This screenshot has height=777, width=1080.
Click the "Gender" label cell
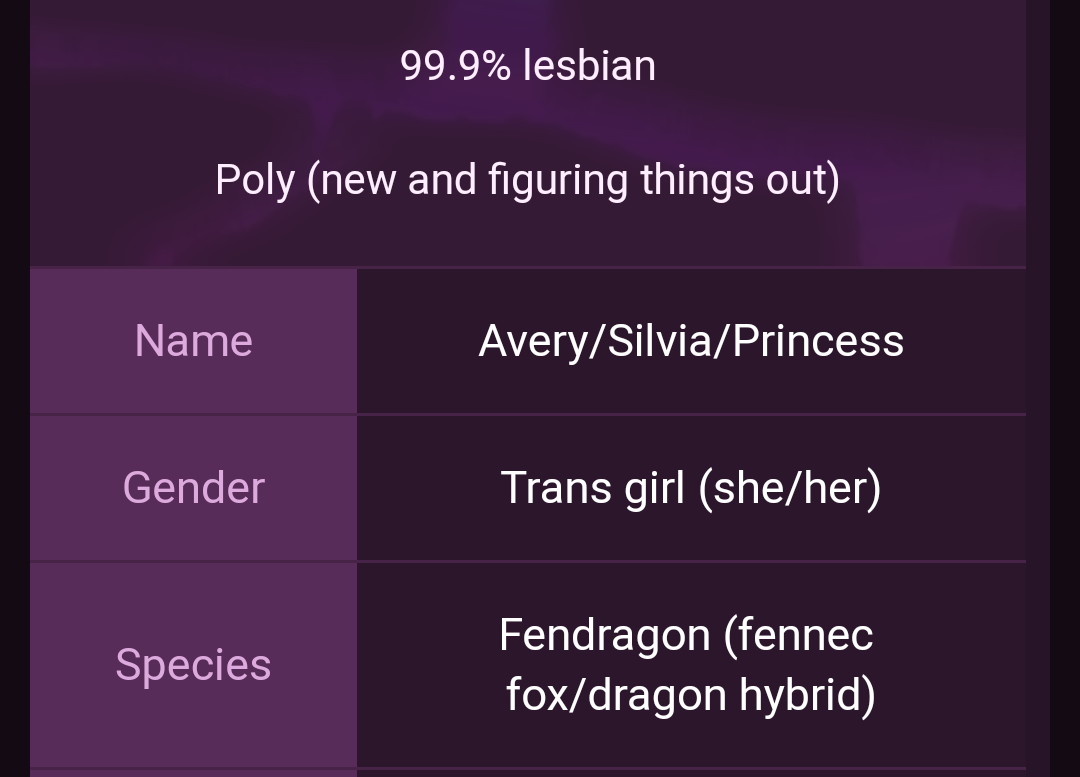pyautogui.click(x=193, y=488)
